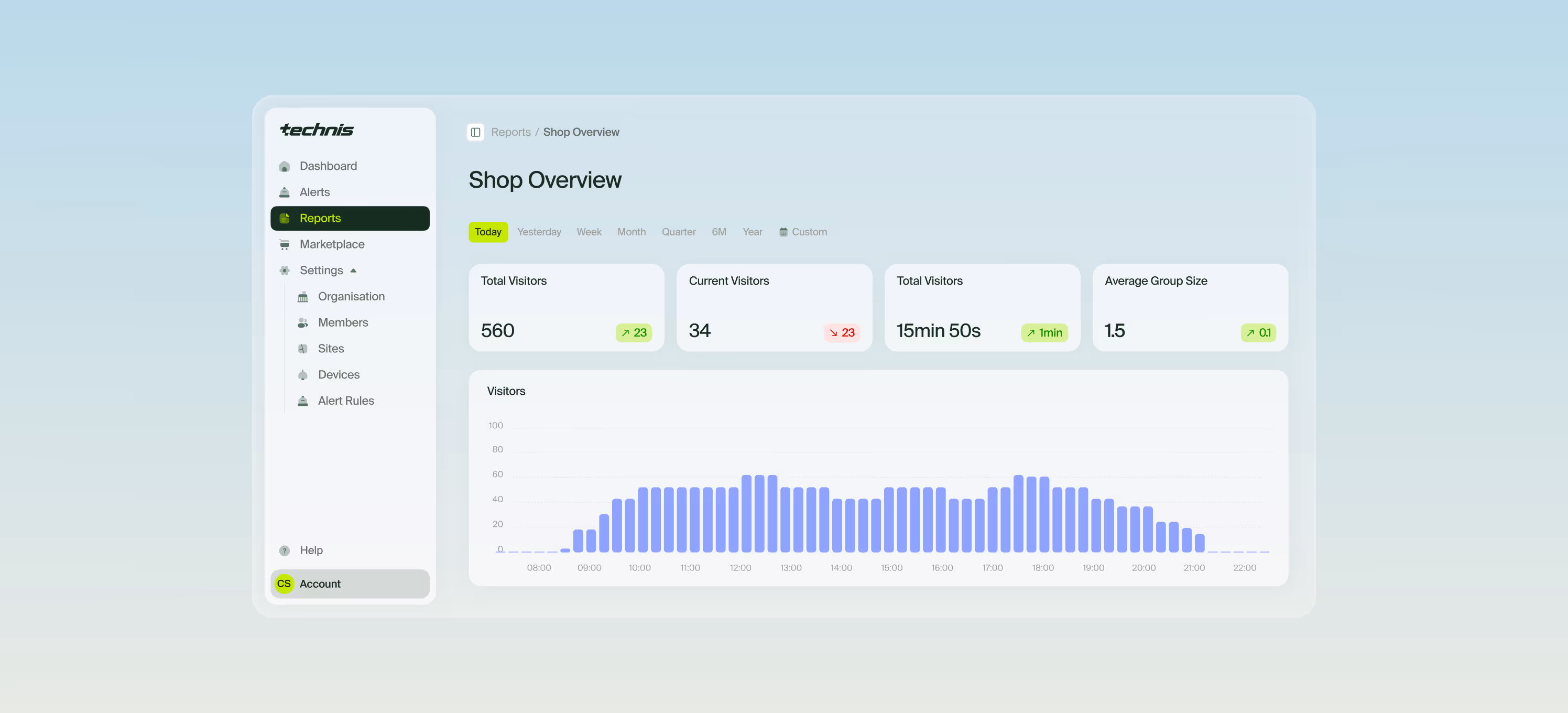The image size is (1568, 713).
Task: Open Alert Rules settings page
Action: 346,401
